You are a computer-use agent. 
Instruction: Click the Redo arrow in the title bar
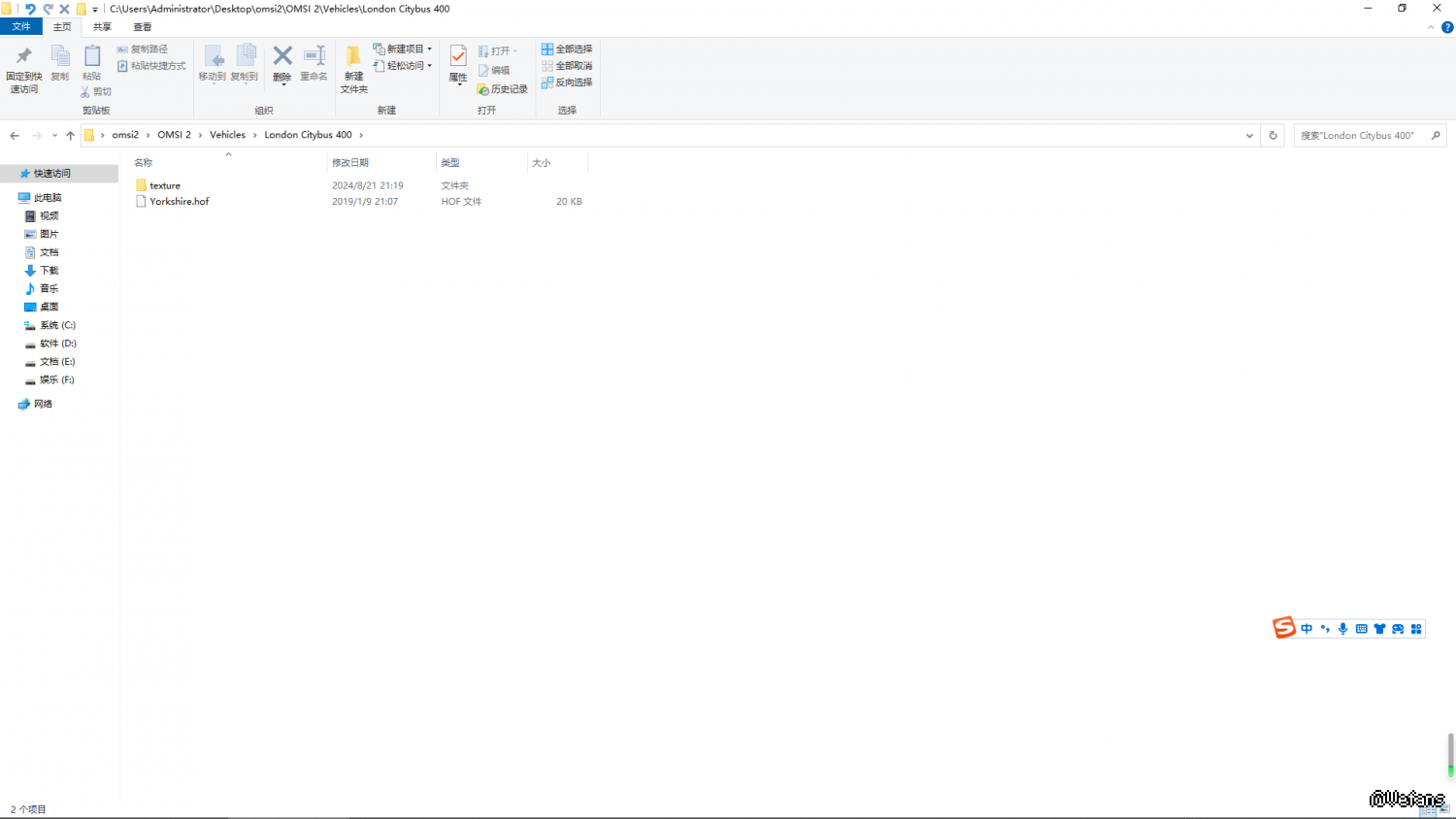[x=48, y=9]
